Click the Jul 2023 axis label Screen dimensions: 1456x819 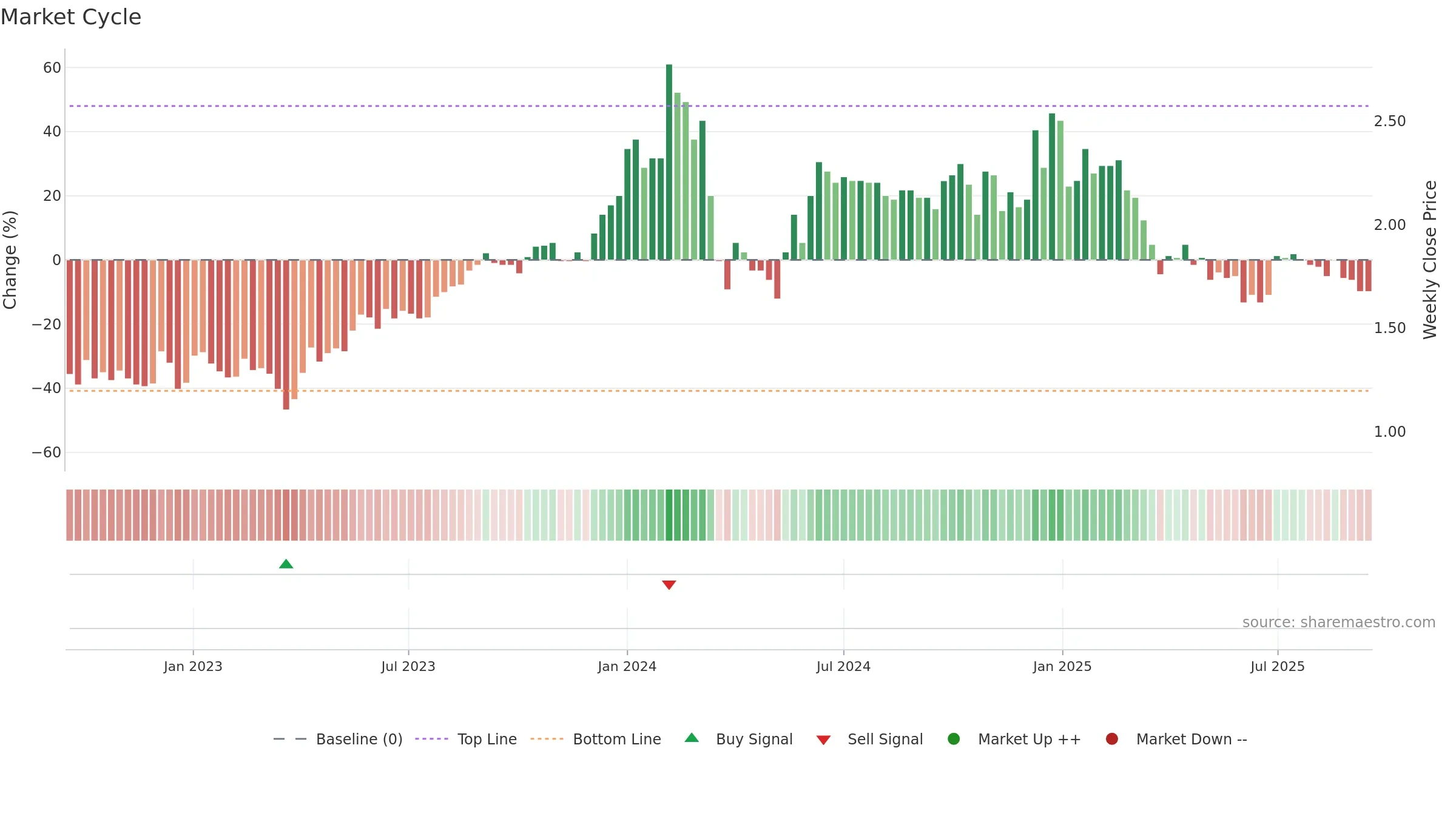pyautogui.click(x=408, y=667)
